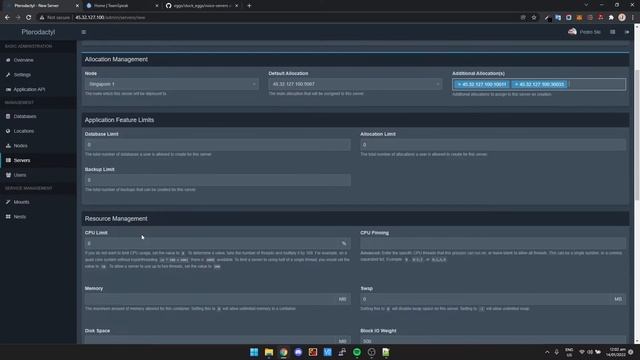640x360 pixels.
Task: Focus the CPU Limit field
Action: pos(212,244)
